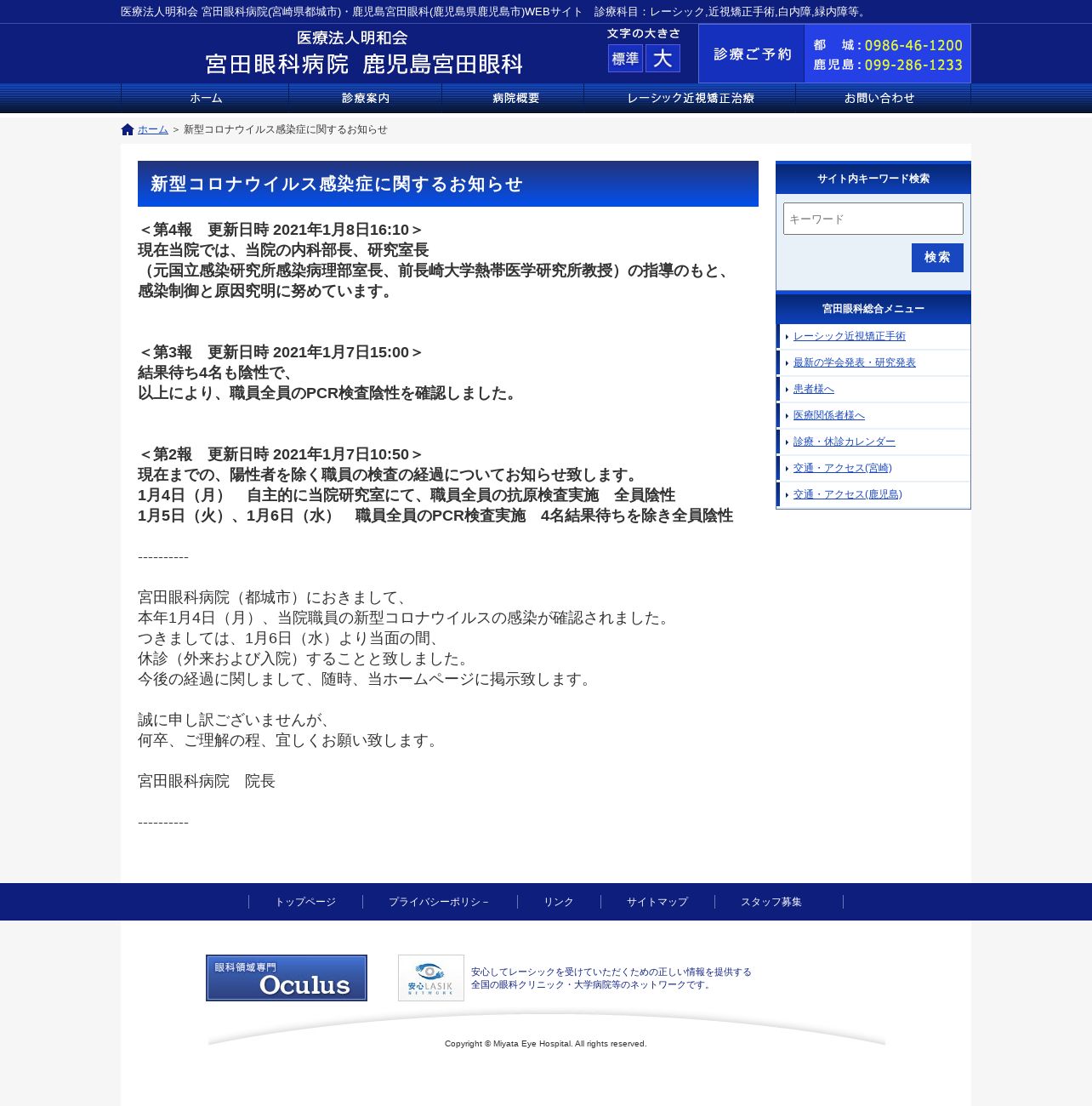Click the ＜第3報 更新日時 line
The height and width of the screenshot is (1106, 1092).
(x=281, y=352)
